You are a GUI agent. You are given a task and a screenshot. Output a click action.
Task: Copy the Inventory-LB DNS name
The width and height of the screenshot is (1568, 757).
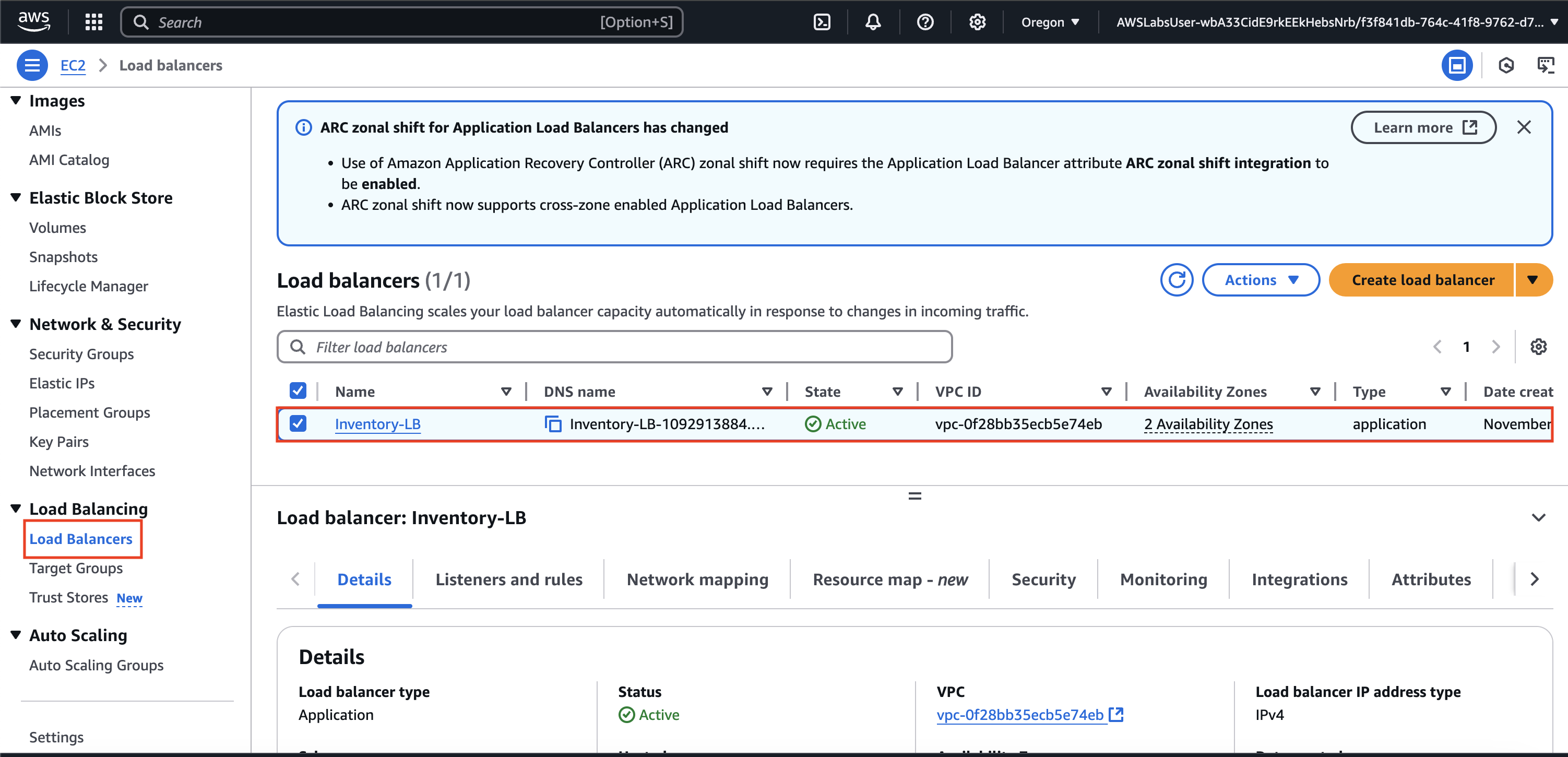coord(553,424)
